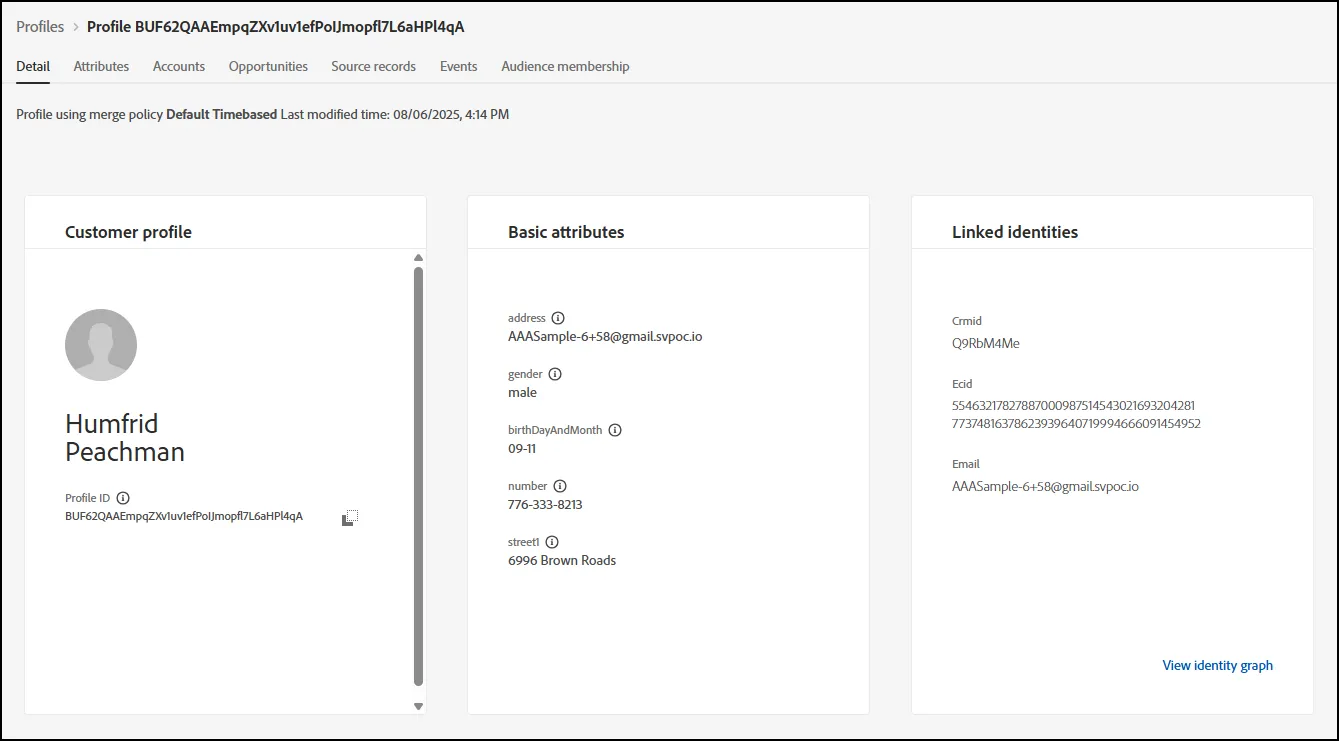Viewport: 1339px width, 741px height.
Task: Open the Events tab
Action: (459, 66)
